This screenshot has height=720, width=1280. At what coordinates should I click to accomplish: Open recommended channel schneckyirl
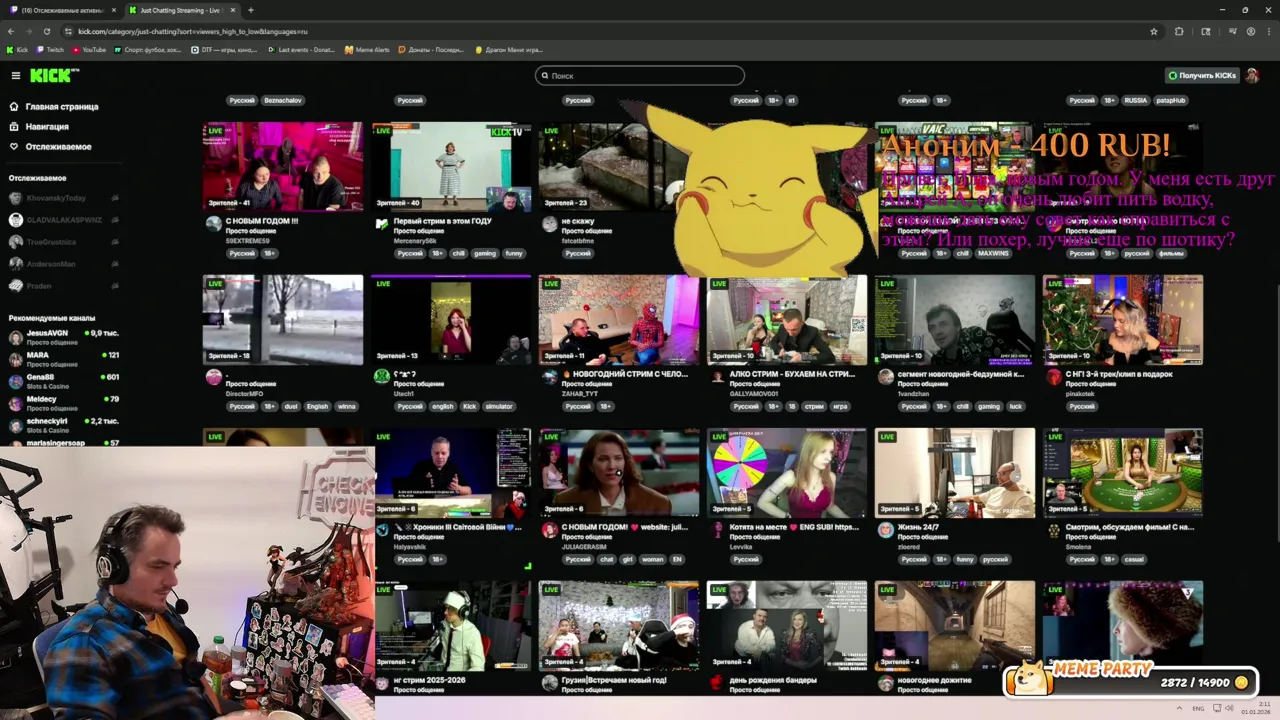[x=62, y=425]
